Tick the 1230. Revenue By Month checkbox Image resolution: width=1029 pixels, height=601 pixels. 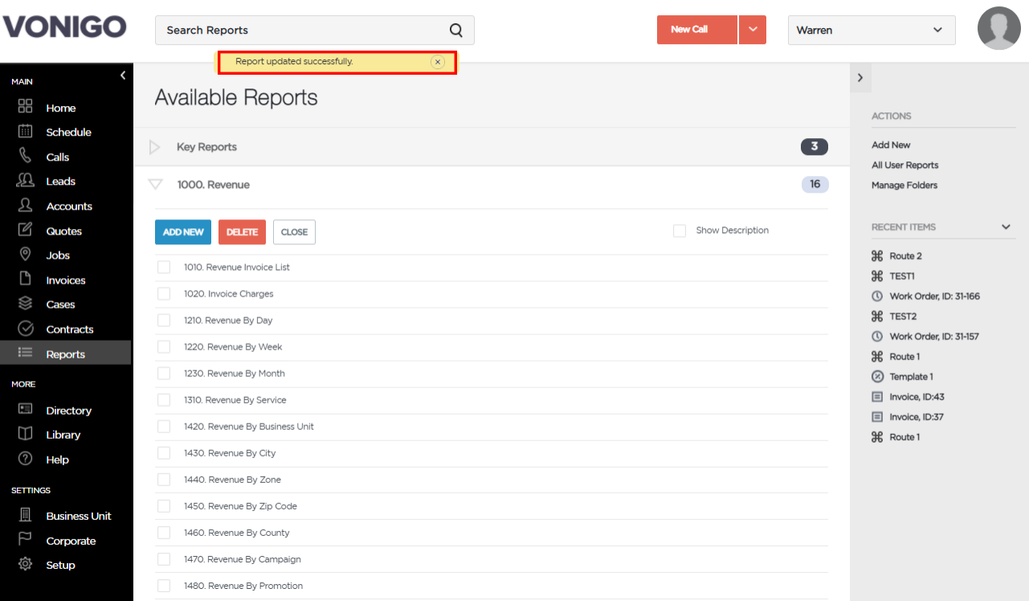coord(164,373)
